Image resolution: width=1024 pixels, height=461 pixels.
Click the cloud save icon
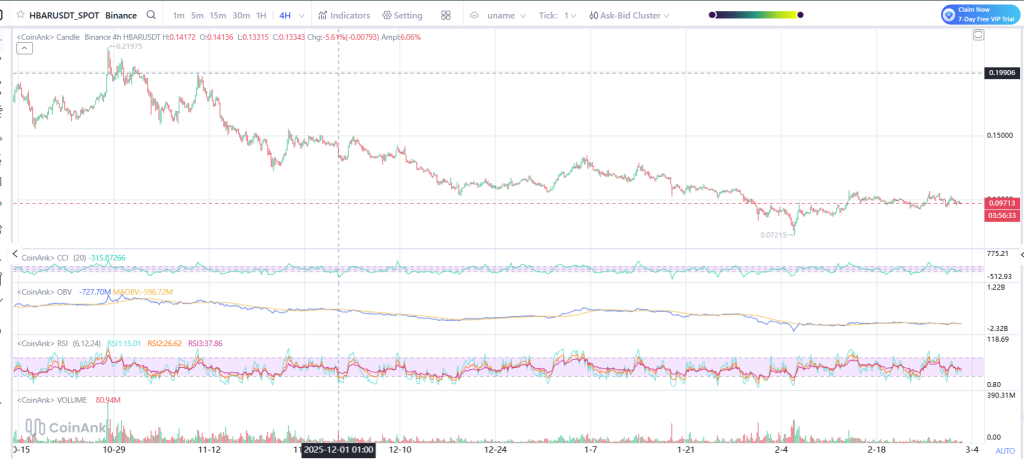pyautogui.click(x=475, y=15)
